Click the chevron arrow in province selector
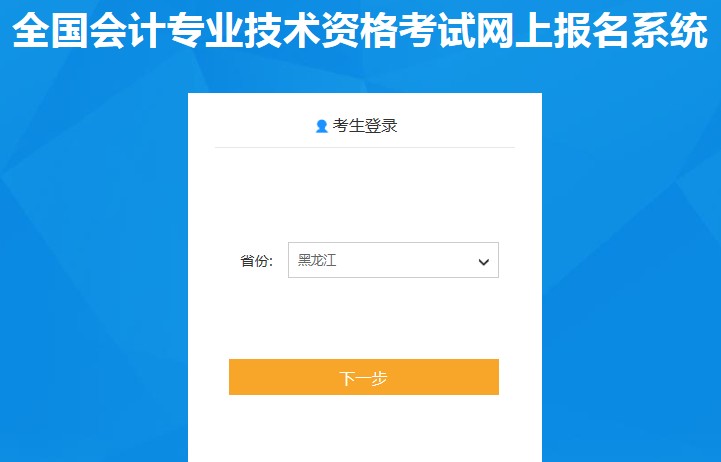This screenshot has width=721, height=462. click(483, 262)
